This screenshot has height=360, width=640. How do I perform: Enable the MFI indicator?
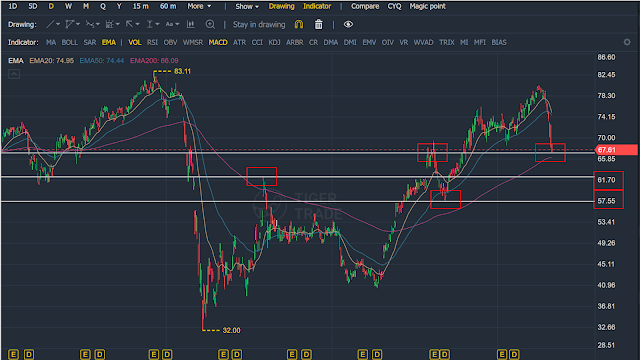479,42
